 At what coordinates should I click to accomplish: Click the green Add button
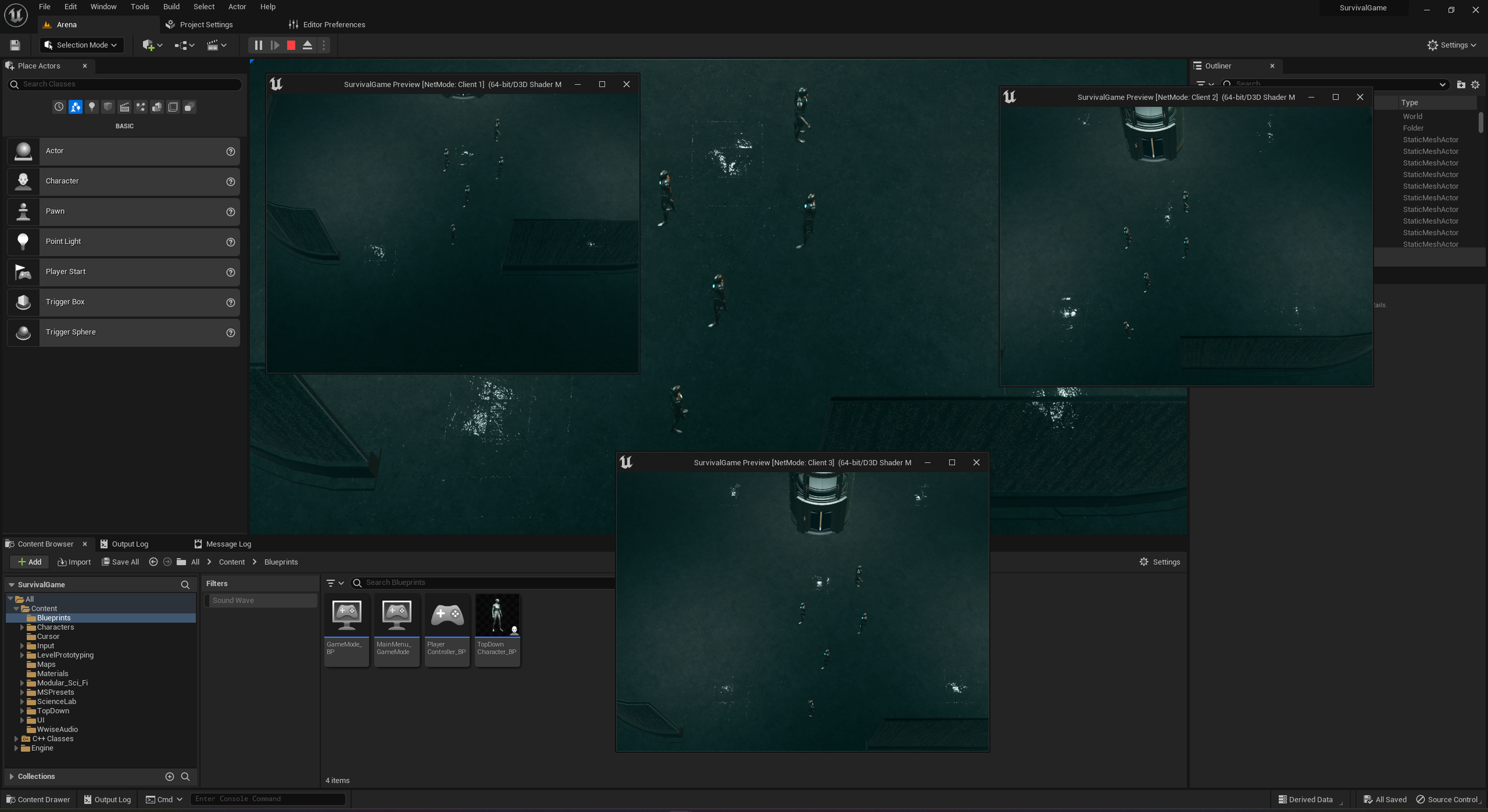[x=30, y=562]
